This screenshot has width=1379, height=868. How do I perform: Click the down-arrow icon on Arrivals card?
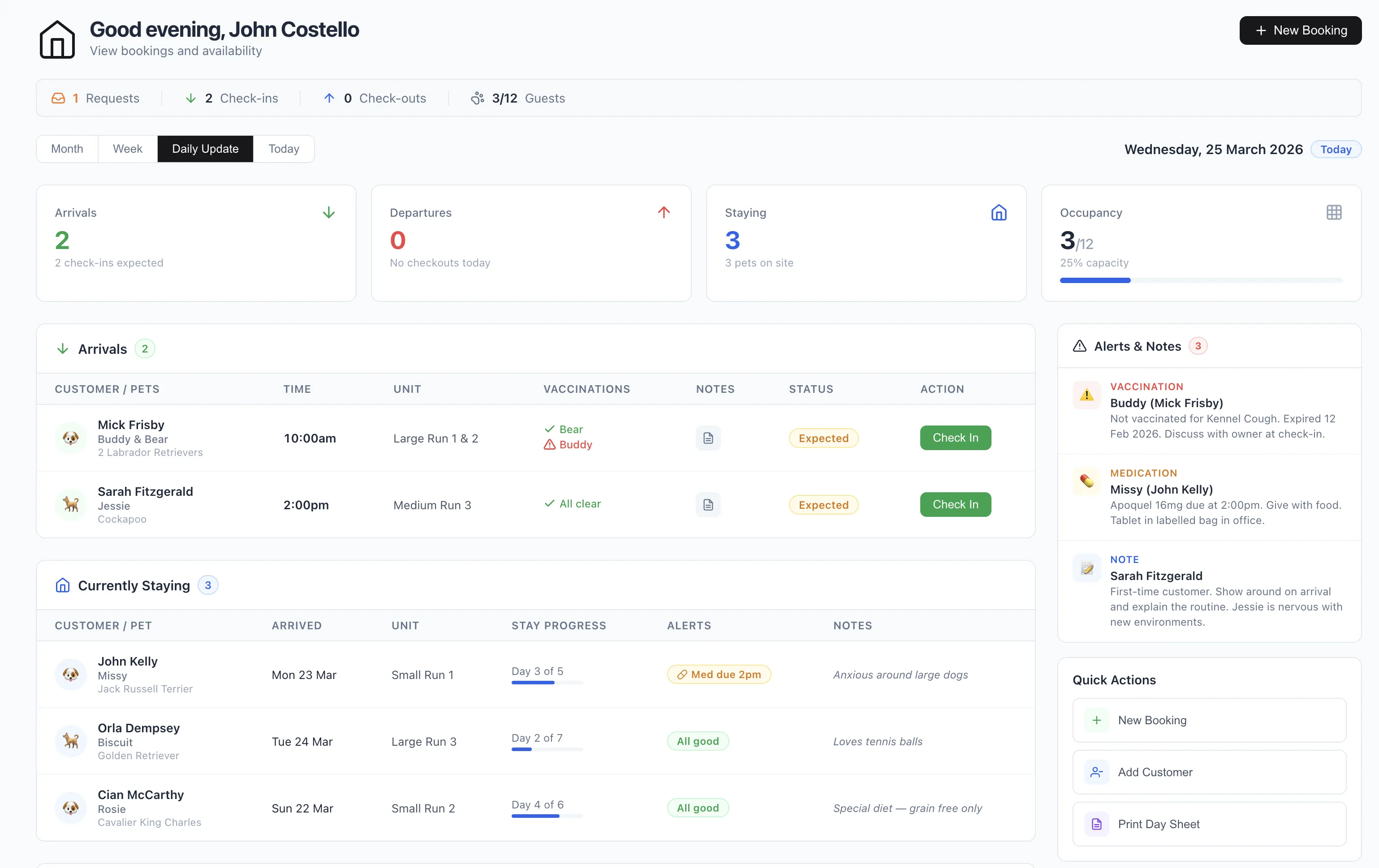point(329,212)
